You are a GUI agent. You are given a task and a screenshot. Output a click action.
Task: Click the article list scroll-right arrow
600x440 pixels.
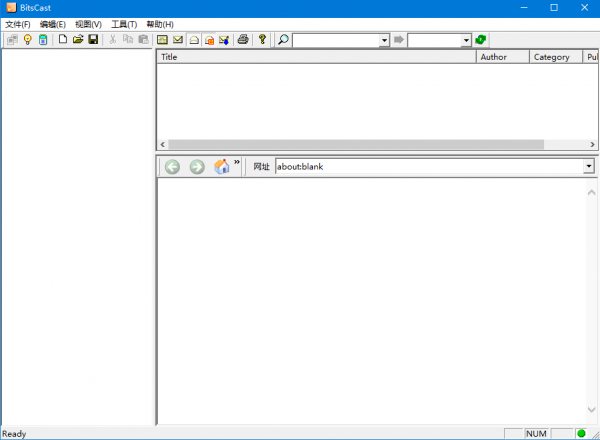click(592, 144)
